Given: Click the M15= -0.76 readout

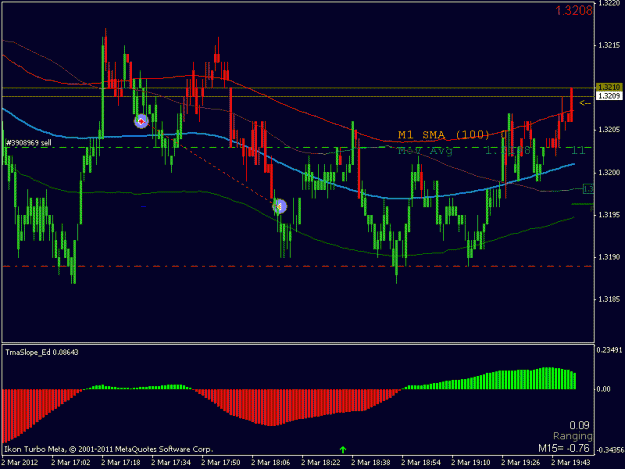Looking at the screenshot, I should [x=564, y=448].
